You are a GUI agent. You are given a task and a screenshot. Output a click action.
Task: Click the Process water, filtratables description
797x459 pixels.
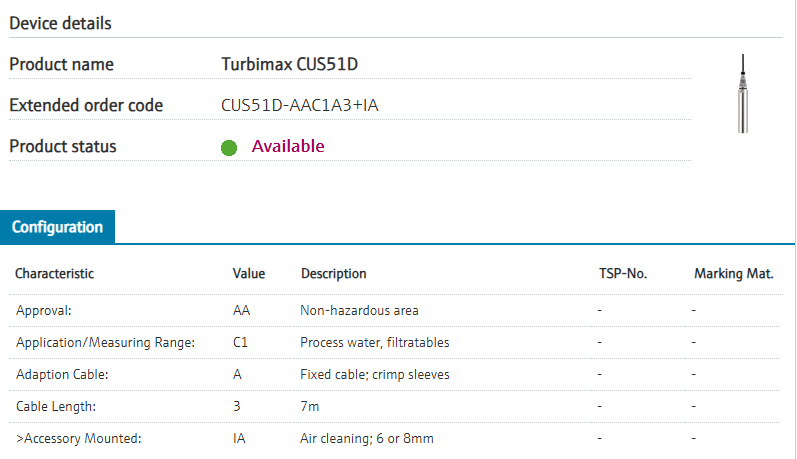[374, 342]
